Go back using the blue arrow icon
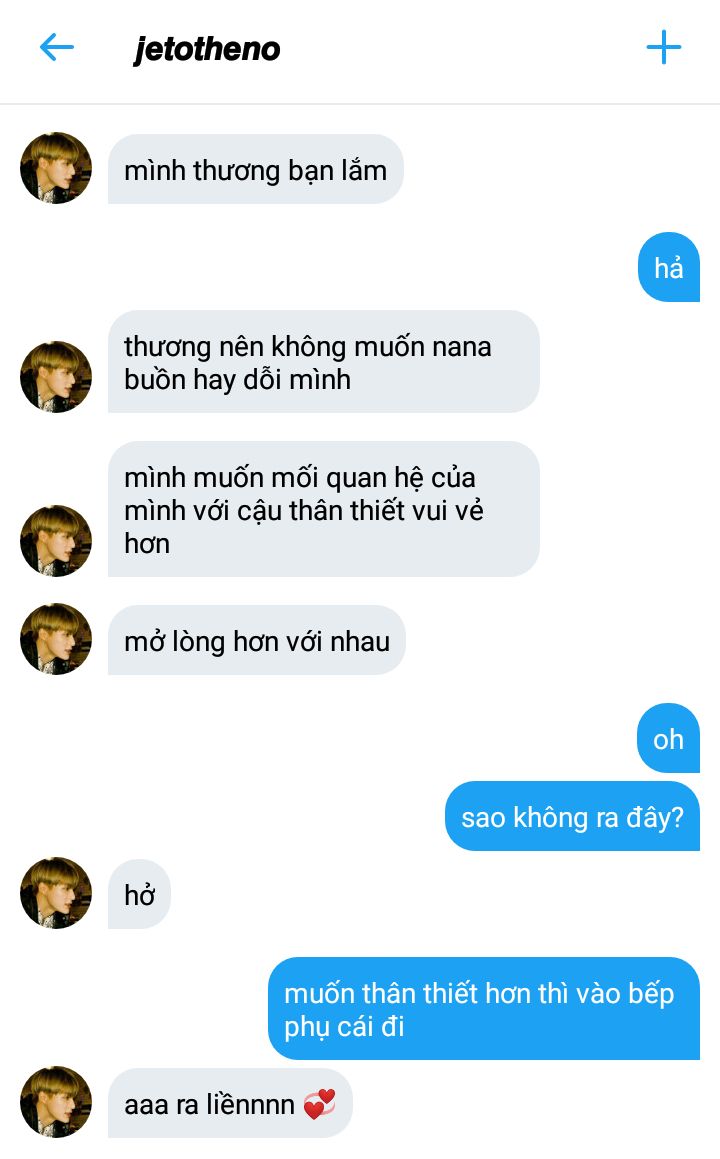This screenshot has width=720, height=1159. click(x=57, y=47)
